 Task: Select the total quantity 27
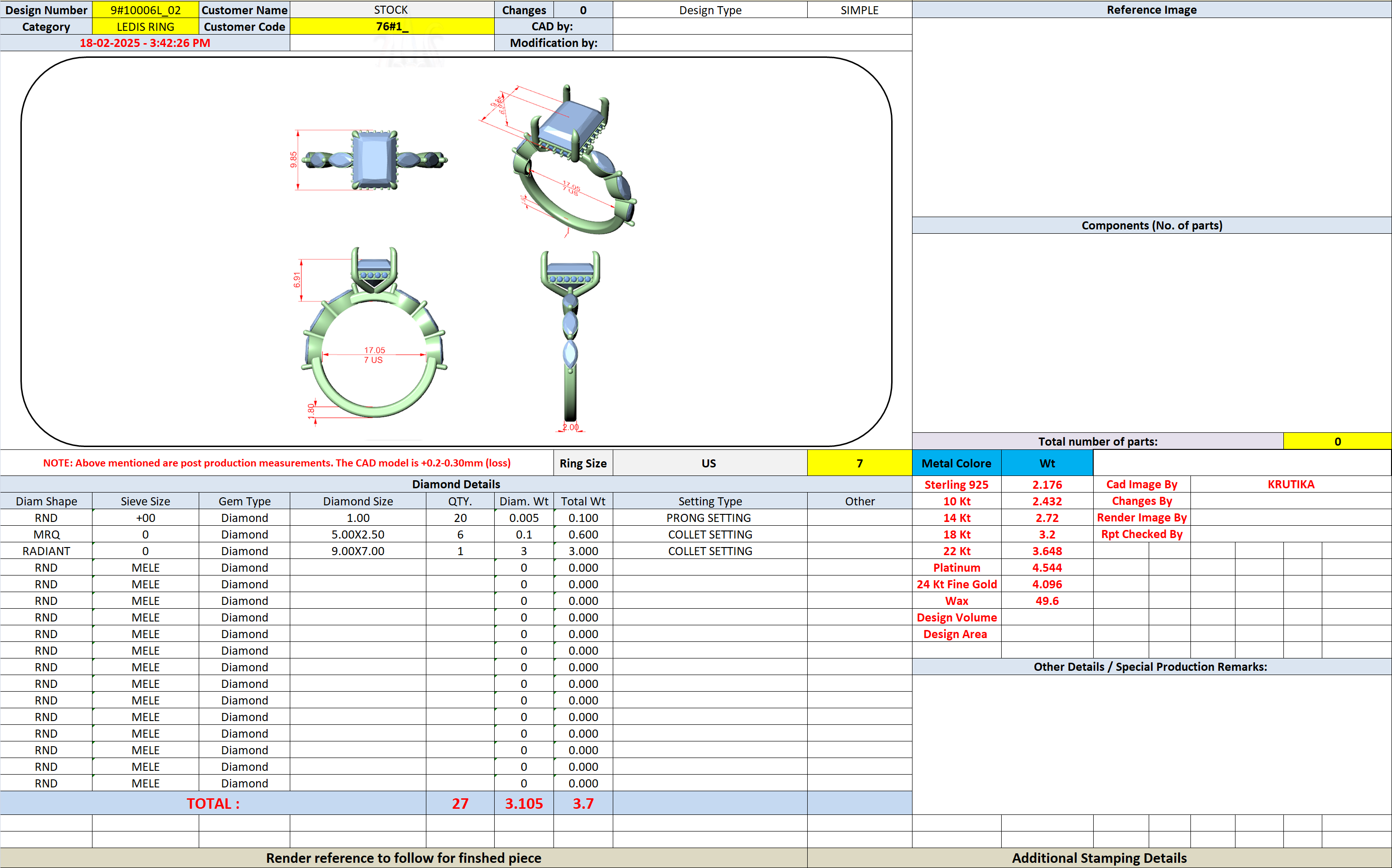point(460,803)
